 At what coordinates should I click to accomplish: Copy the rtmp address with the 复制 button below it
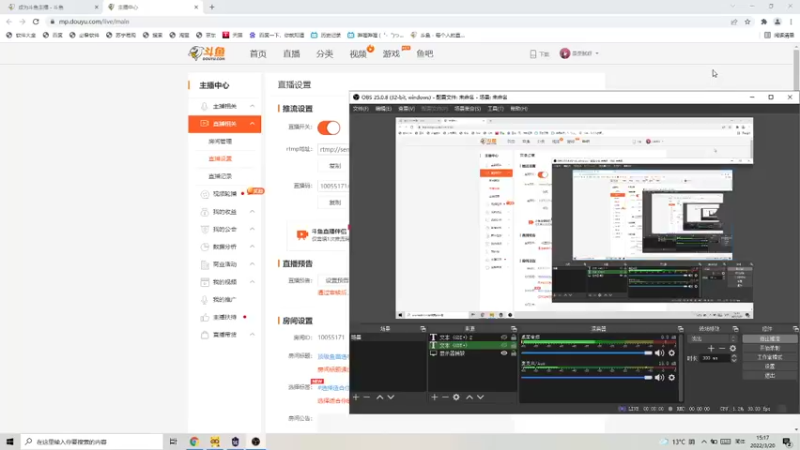335,166
